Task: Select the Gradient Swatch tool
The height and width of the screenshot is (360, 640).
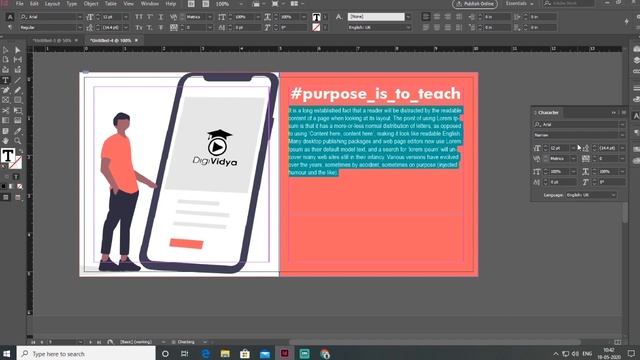Action: pos(5,120)
